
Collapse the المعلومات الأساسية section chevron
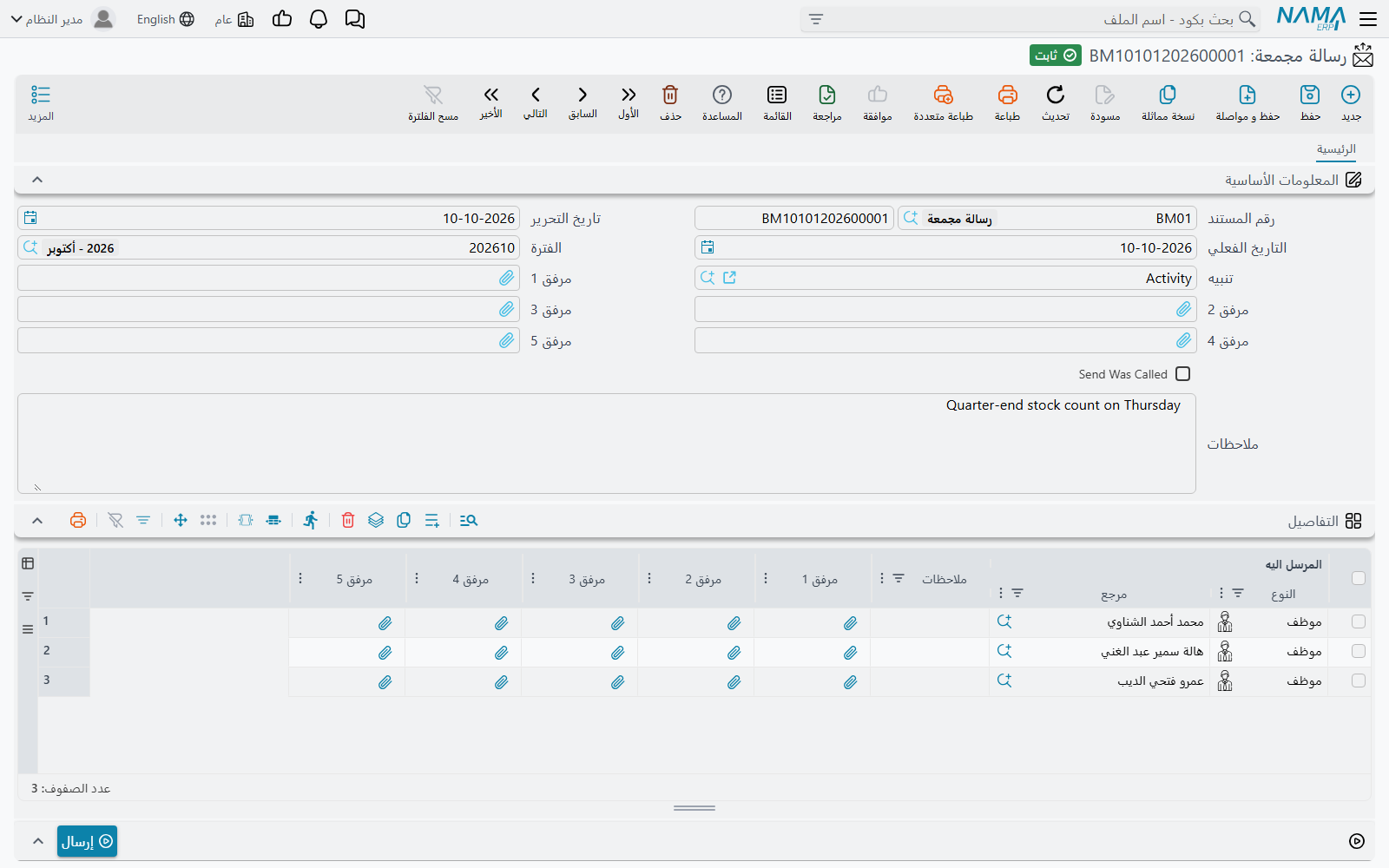point(37,180)
